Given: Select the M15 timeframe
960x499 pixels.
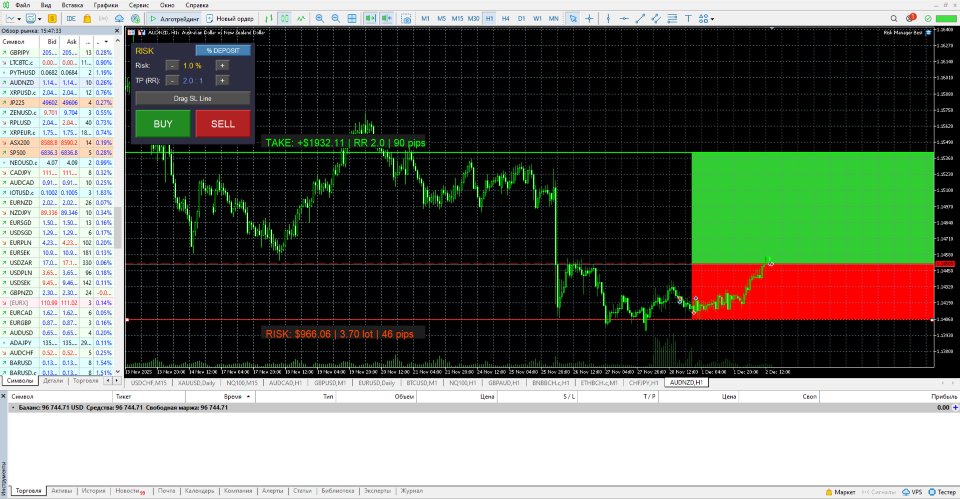Looking at the screenshot, I should pos(457,18).
